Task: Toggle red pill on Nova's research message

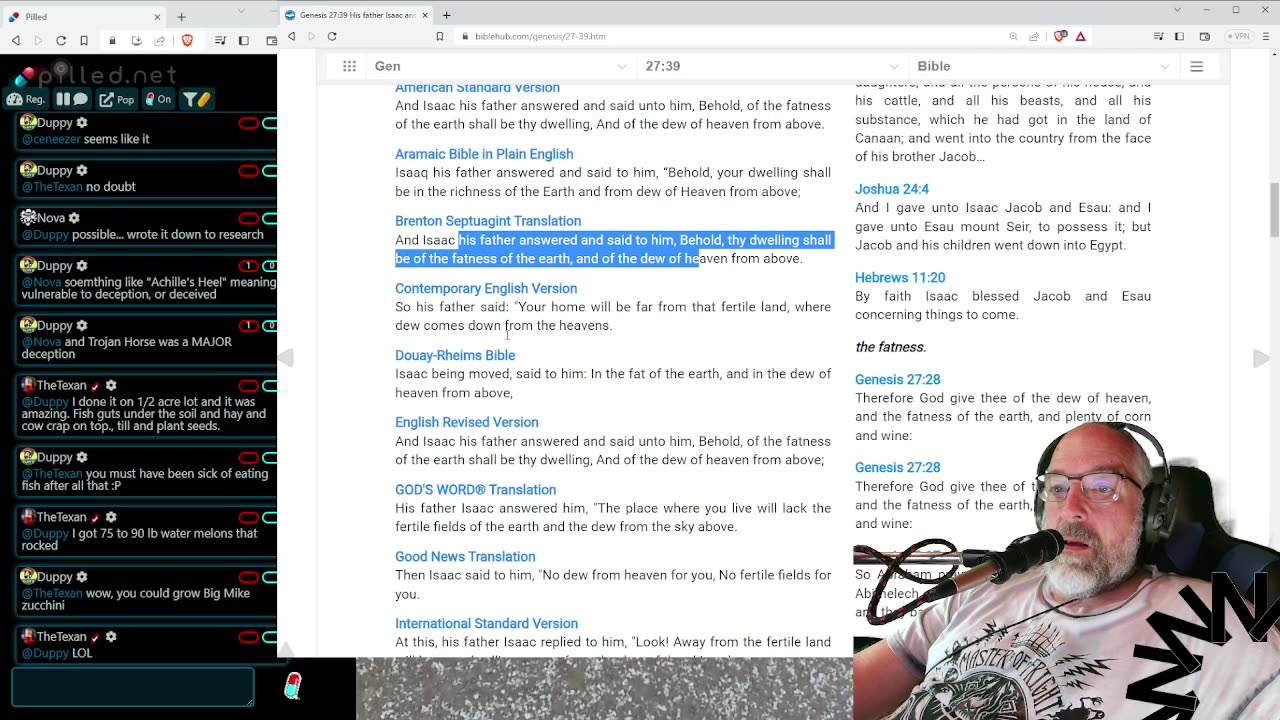Action: 248,219
